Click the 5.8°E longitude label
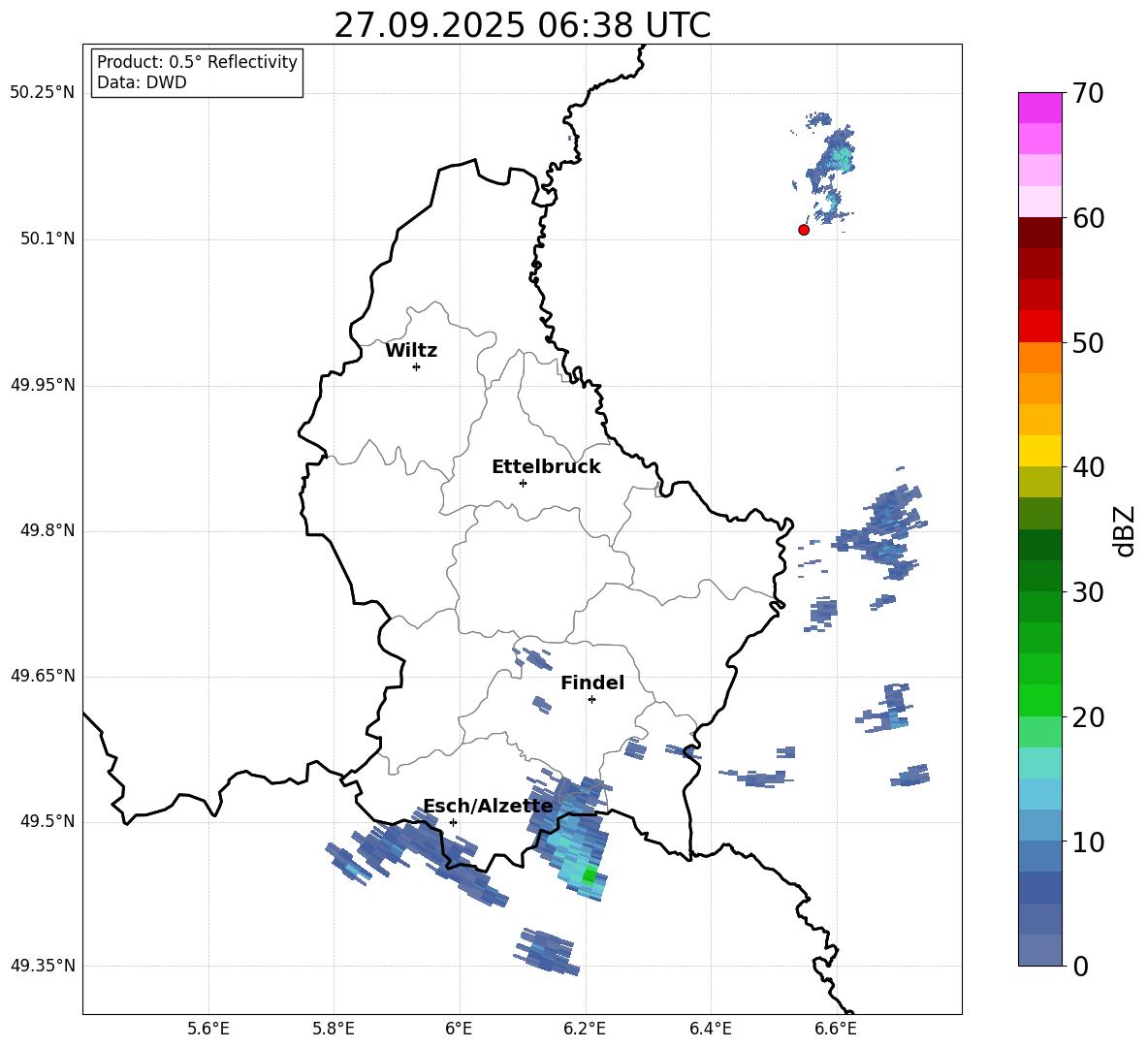Viewport: 1148px width, 1048px height. (334, 1029)
